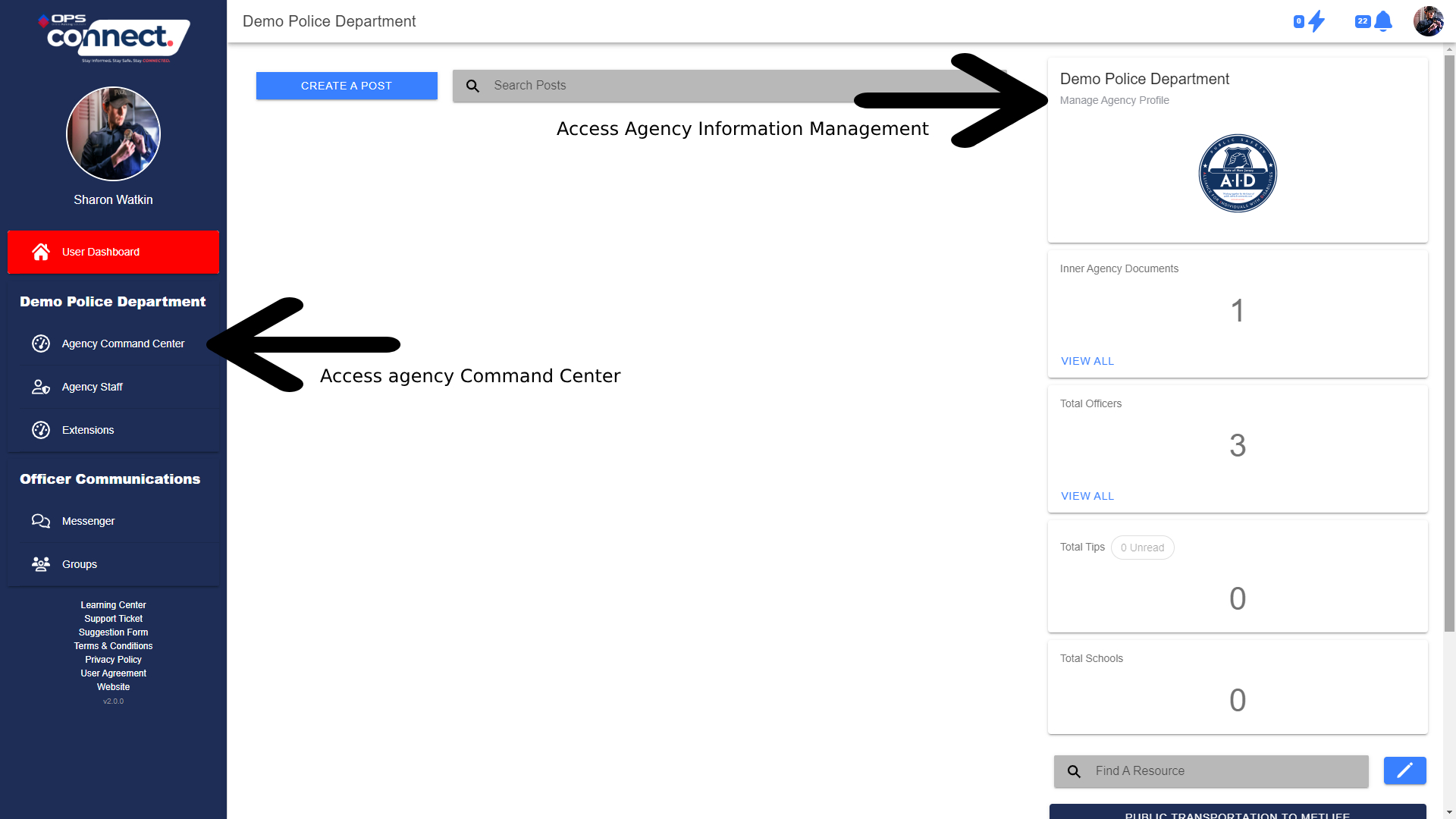Screen dimensions: 1456x819
Task: Click the user avatar in top bar
Action: (1428, 21)
